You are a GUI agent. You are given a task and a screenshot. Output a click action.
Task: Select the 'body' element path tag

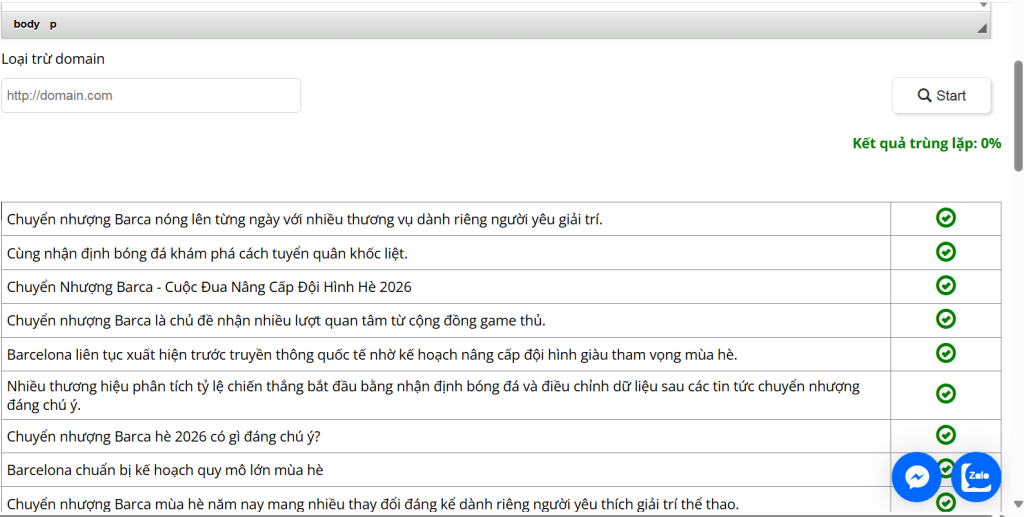click(x=27, y=24)
